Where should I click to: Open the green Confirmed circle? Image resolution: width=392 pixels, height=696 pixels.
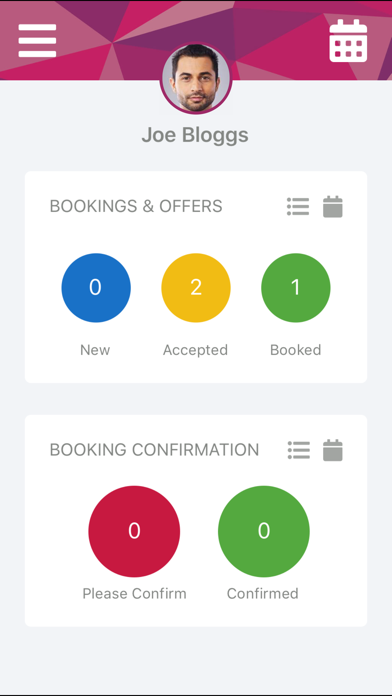pos(264,531)
